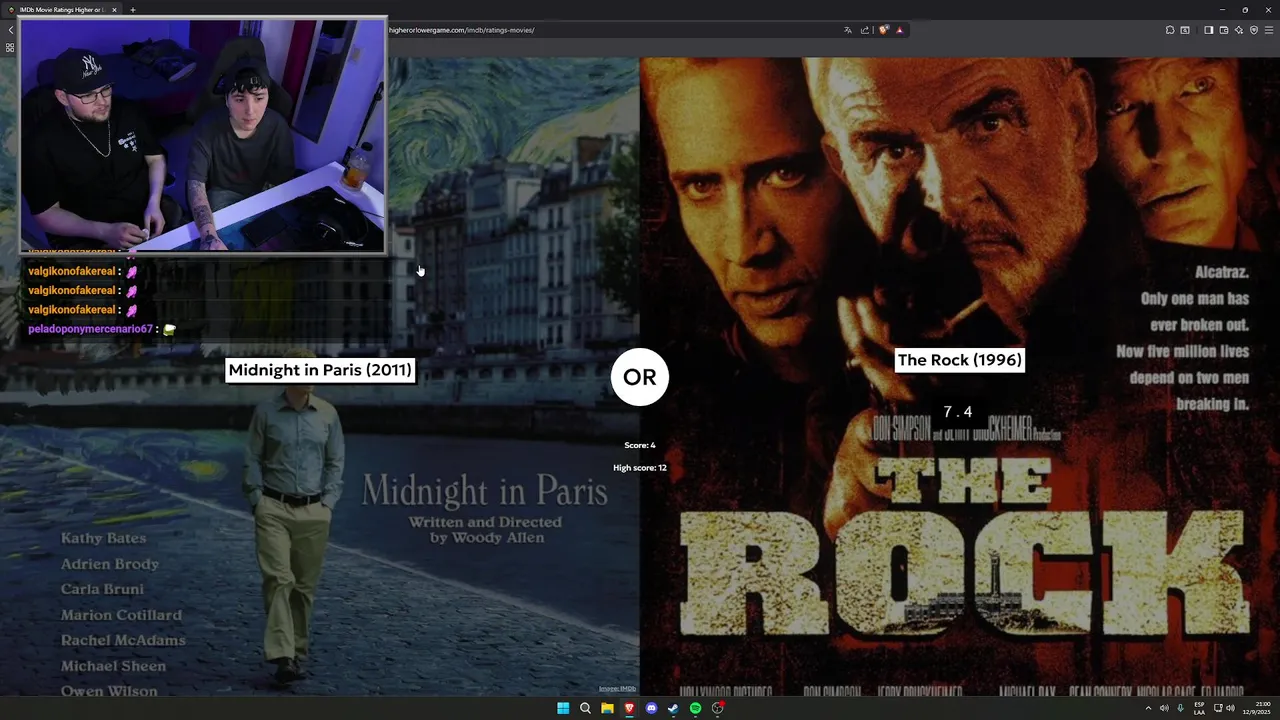Screen dimensions: 1280x720
Task: Open the Windows Start menu
Action: (x=563, y=708)
